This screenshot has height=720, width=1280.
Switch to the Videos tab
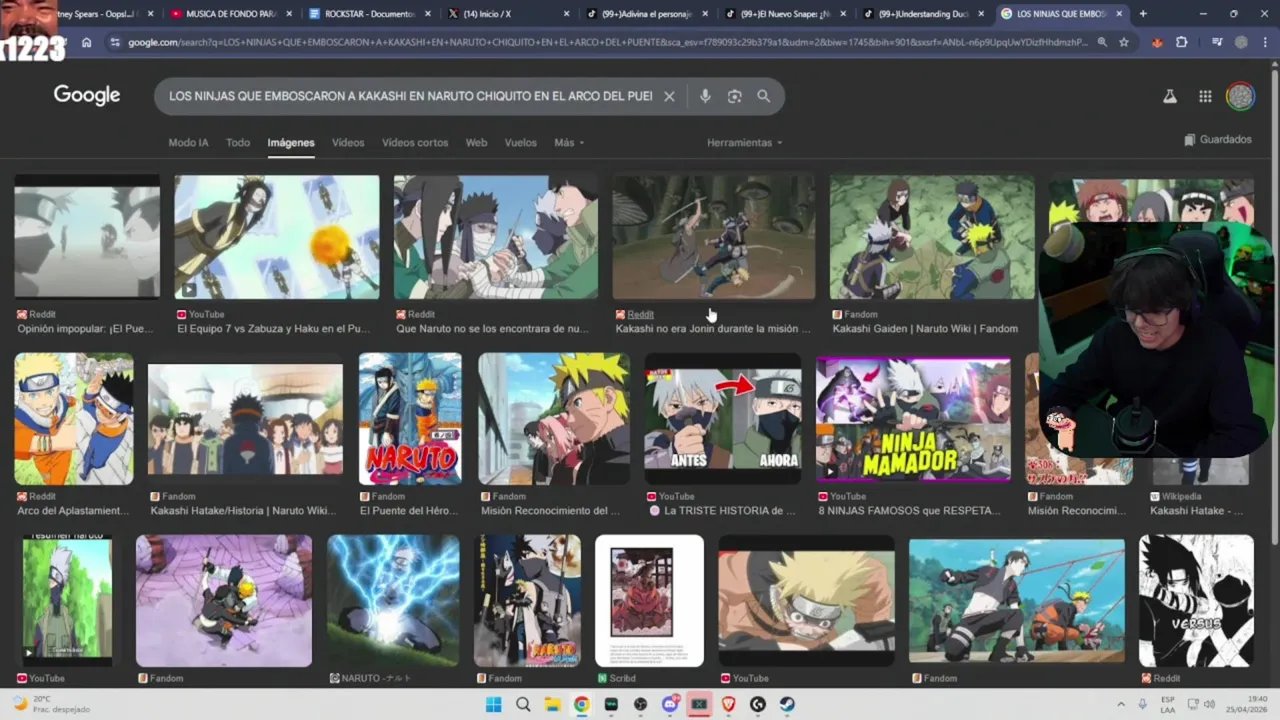click(x=348, y=143)
